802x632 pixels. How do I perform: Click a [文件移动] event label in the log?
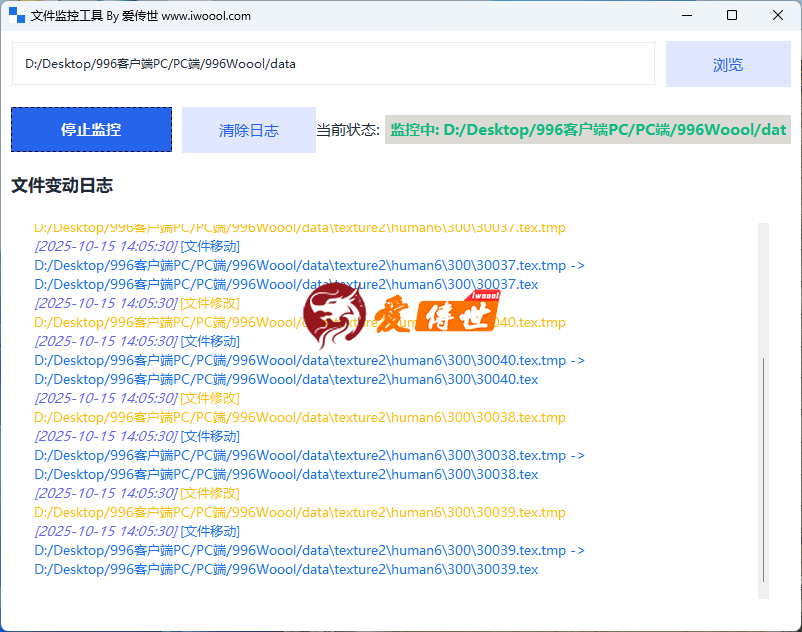pos(208,246)
